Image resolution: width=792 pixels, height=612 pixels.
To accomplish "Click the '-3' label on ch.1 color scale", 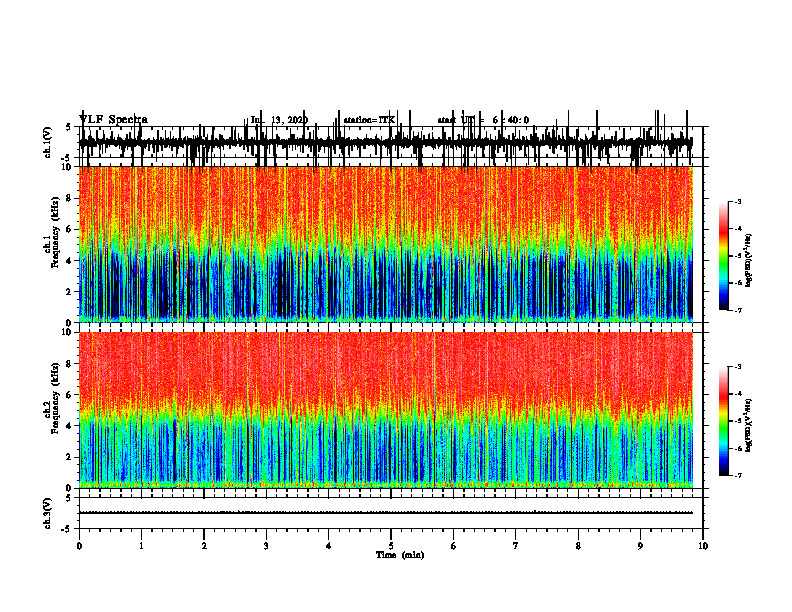I will pos(737,201).
